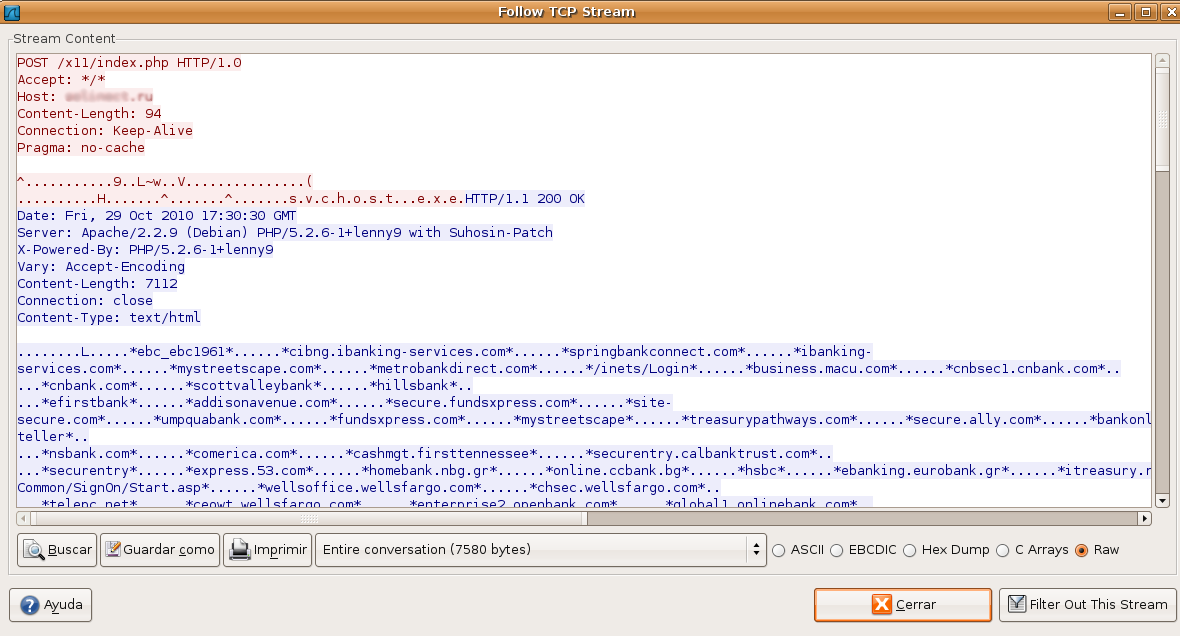The height and width of the screenshot is (636, 1180).
Task: Click the Guardar como pencil icon
Action: point(112,550)
